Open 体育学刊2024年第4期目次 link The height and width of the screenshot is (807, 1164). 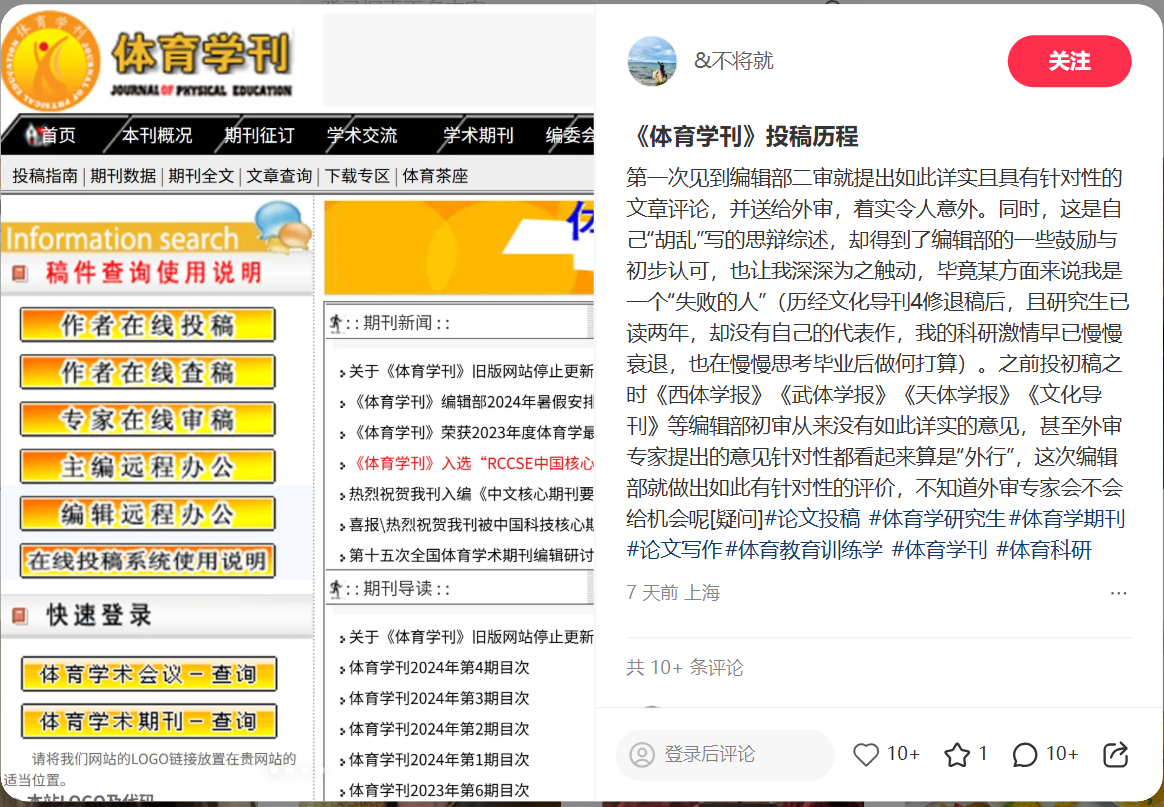[x=439, y=667]
